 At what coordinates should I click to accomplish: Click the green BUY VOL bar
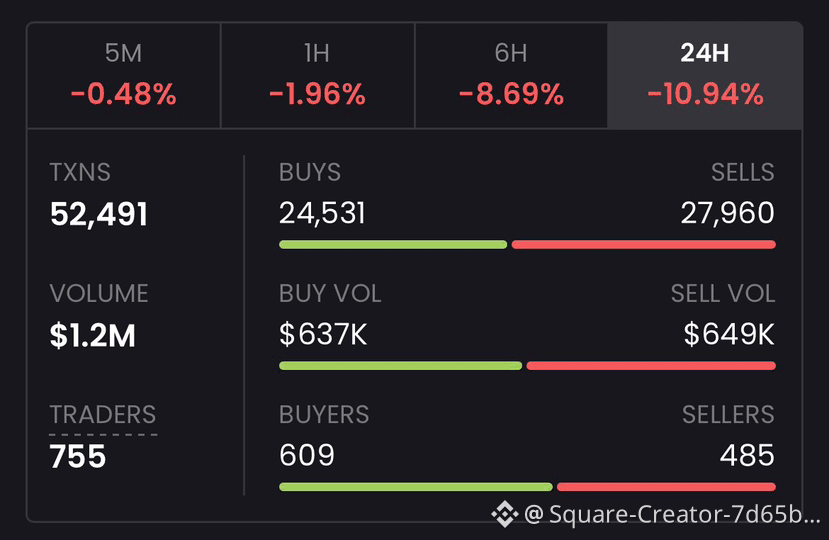click(400, 365)
